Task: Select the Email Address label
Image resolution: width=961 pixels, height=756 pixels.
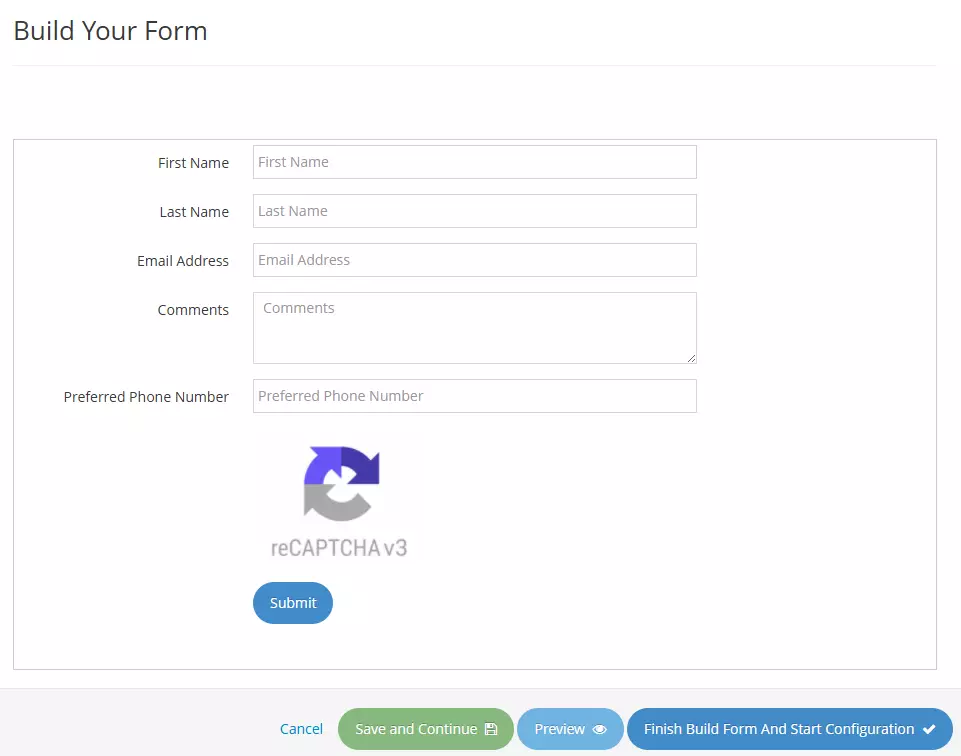Action: [x=183, y=261]
